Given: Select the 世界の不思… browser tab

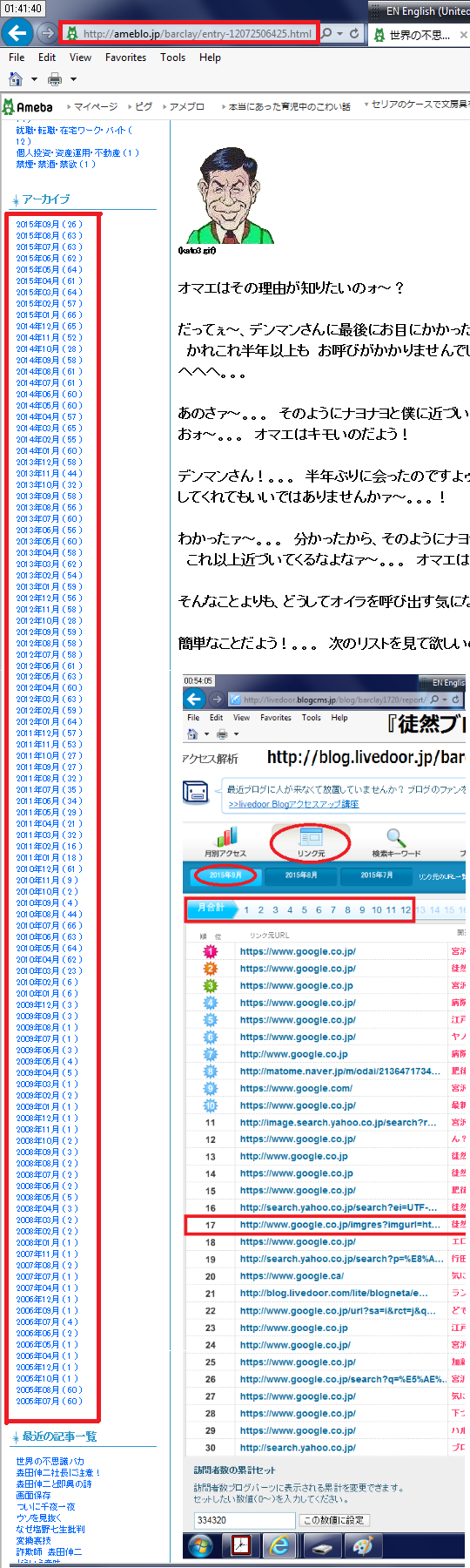Looking at the screenshot, I should (x=420, y=36).
